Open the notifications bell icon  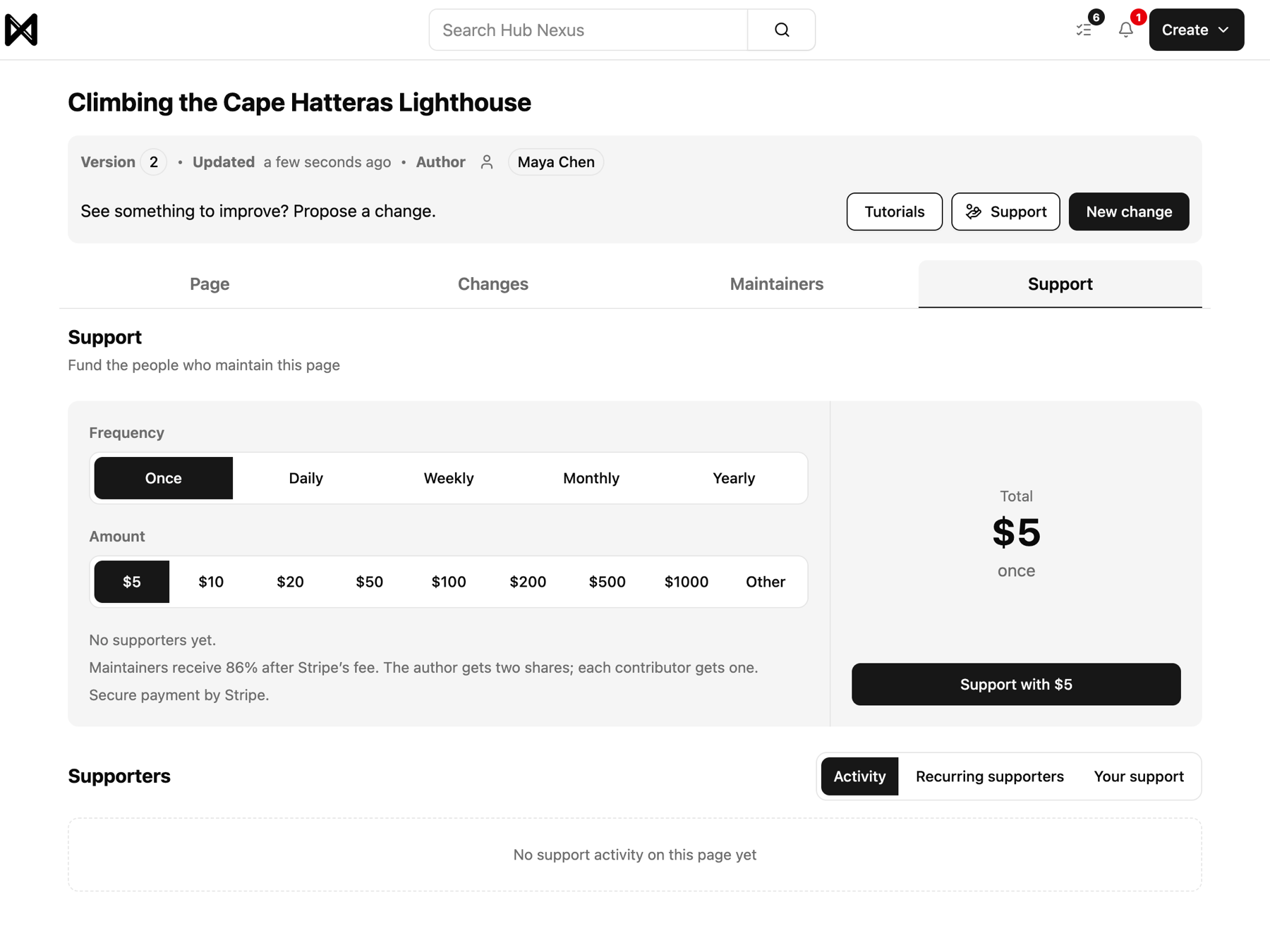click(x=1126, y=30)
